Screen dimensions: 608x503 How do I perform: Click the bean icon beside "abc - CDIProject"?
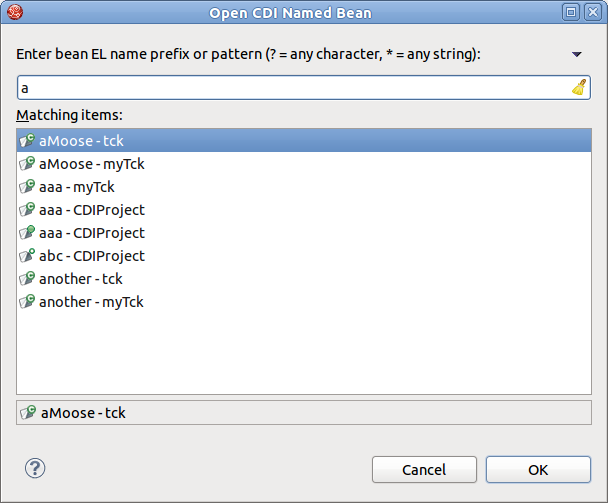[x=28, y=256]
